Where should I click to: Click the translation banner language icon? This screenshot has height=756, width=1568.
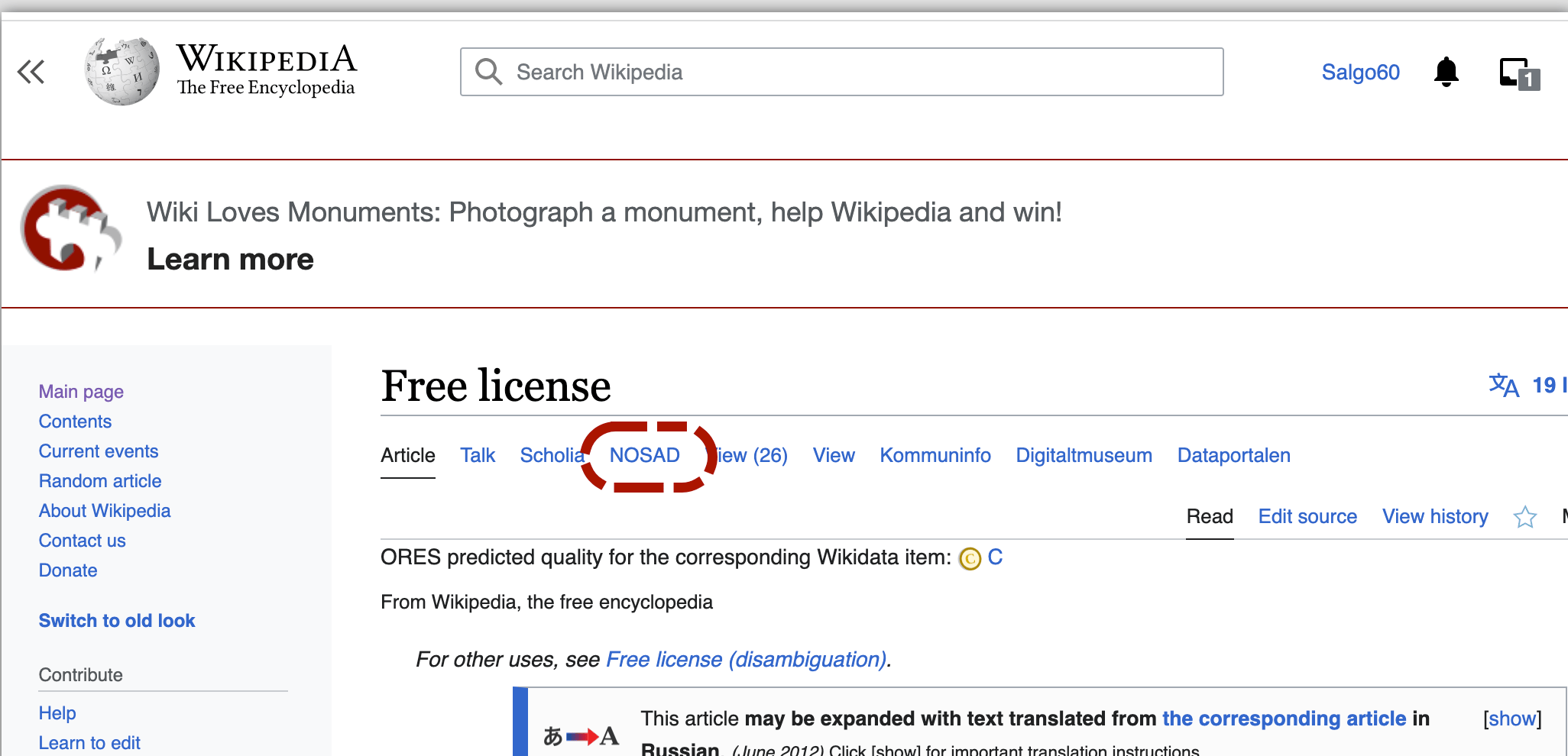click(x=581, y=736)
